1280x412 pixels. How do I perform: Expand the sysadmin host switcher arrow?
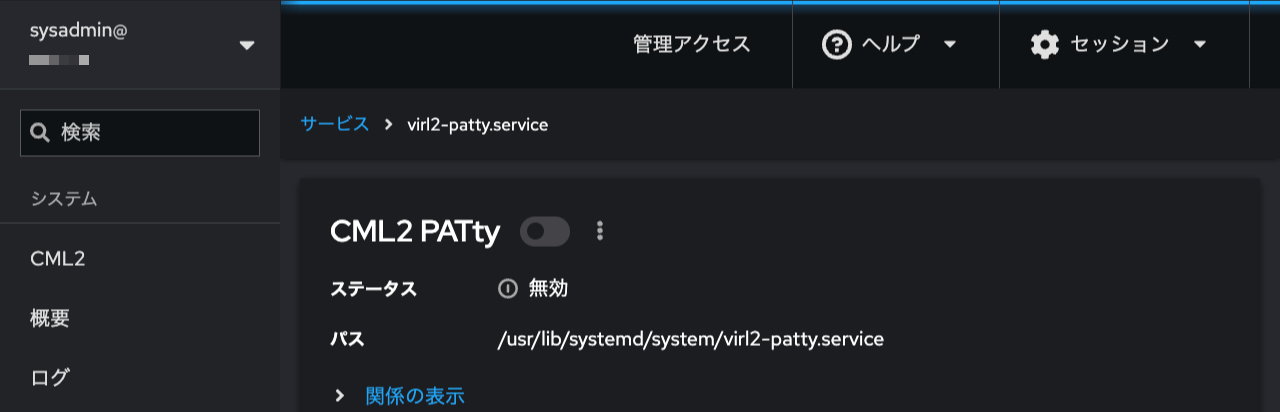pyautogui.click(x=247, y=45)
